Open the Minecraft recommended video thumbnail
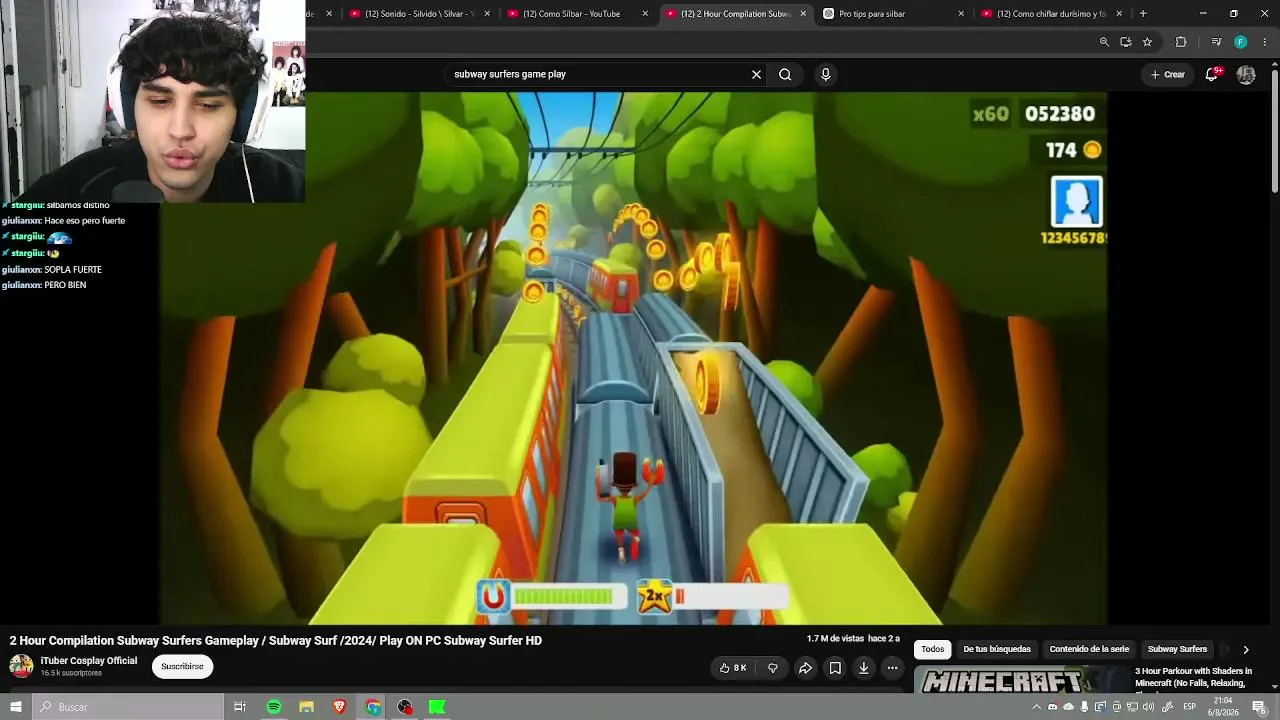The width and height of the screenshot is (1280, 720). (1022, 679)
